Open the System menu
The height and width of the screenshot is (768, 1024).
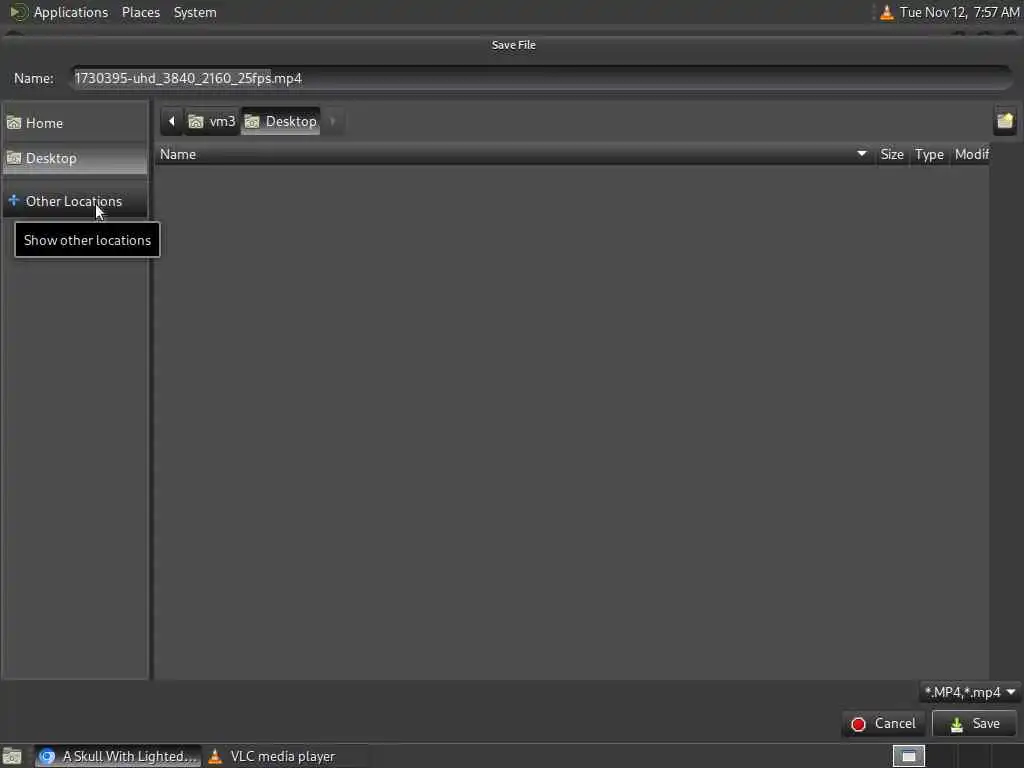pos(195,12)
